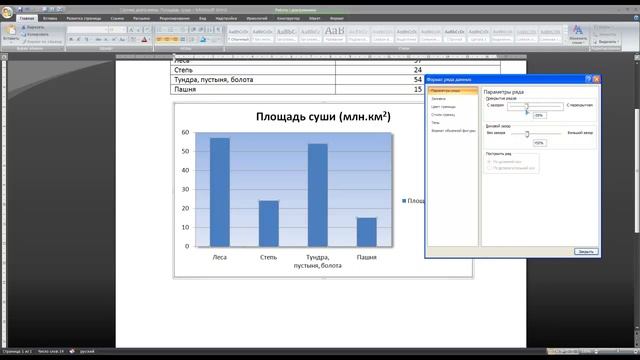This screenshot has width=640, height=360.
Task: Click the paragraph shading bucket icon
Action: tap(202, 40)
